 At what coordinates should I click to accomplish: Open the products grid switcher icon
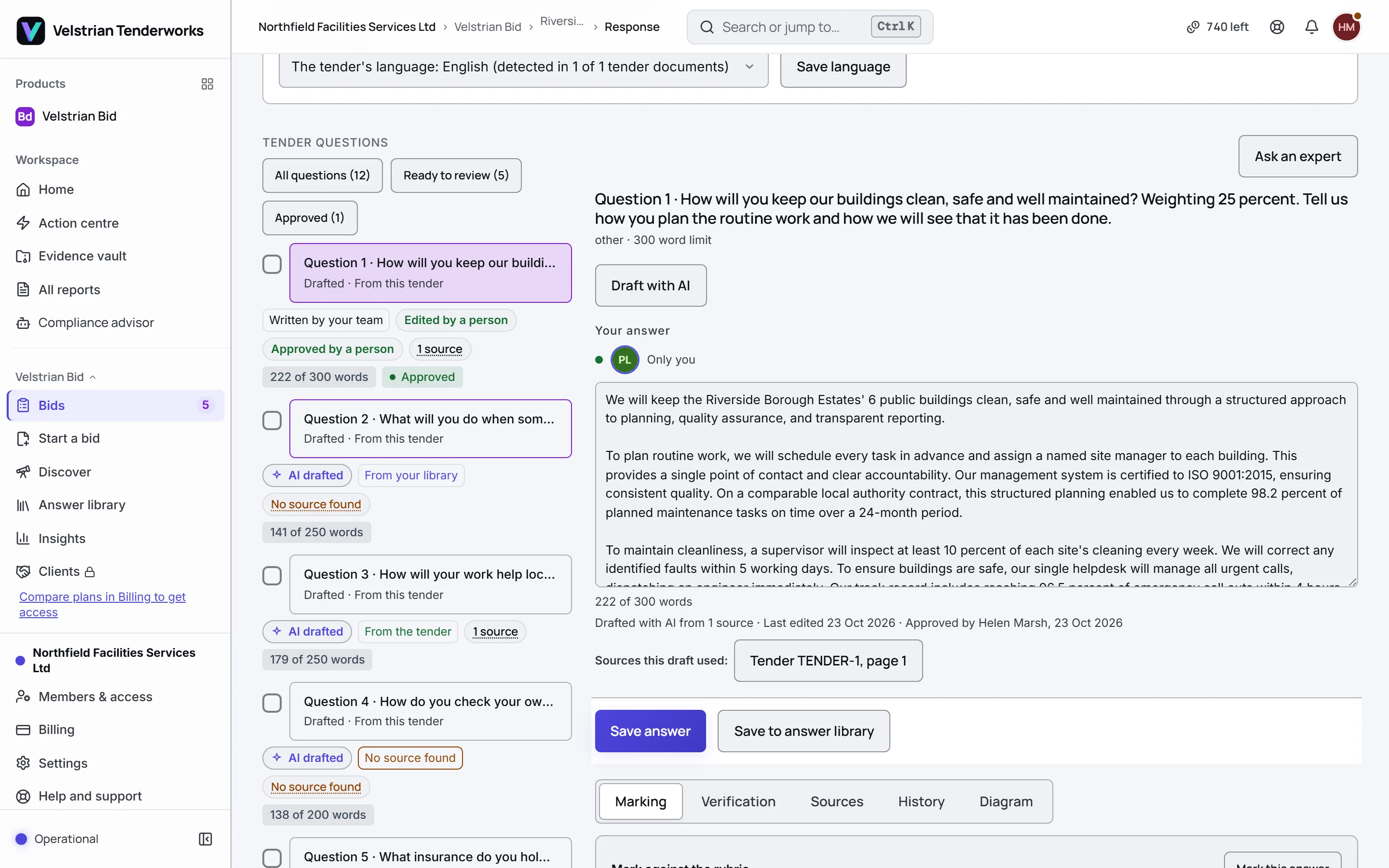(207, 84)
